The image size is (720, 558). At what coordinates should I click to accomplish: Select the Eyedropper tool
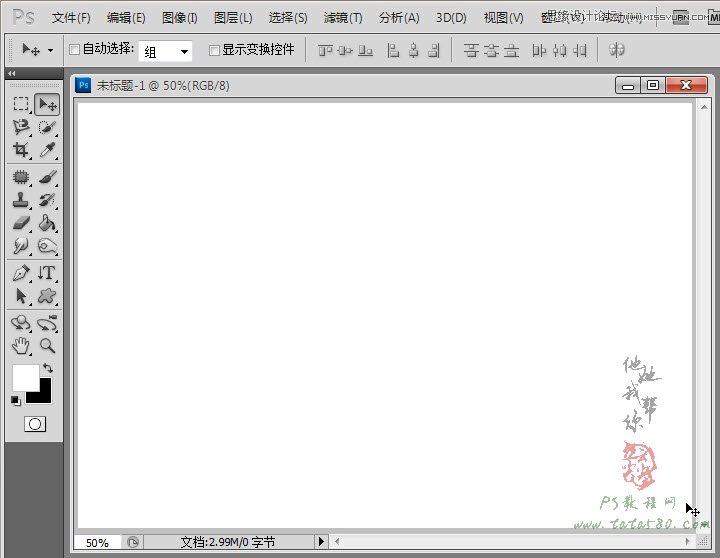click(x=47, y=149)
